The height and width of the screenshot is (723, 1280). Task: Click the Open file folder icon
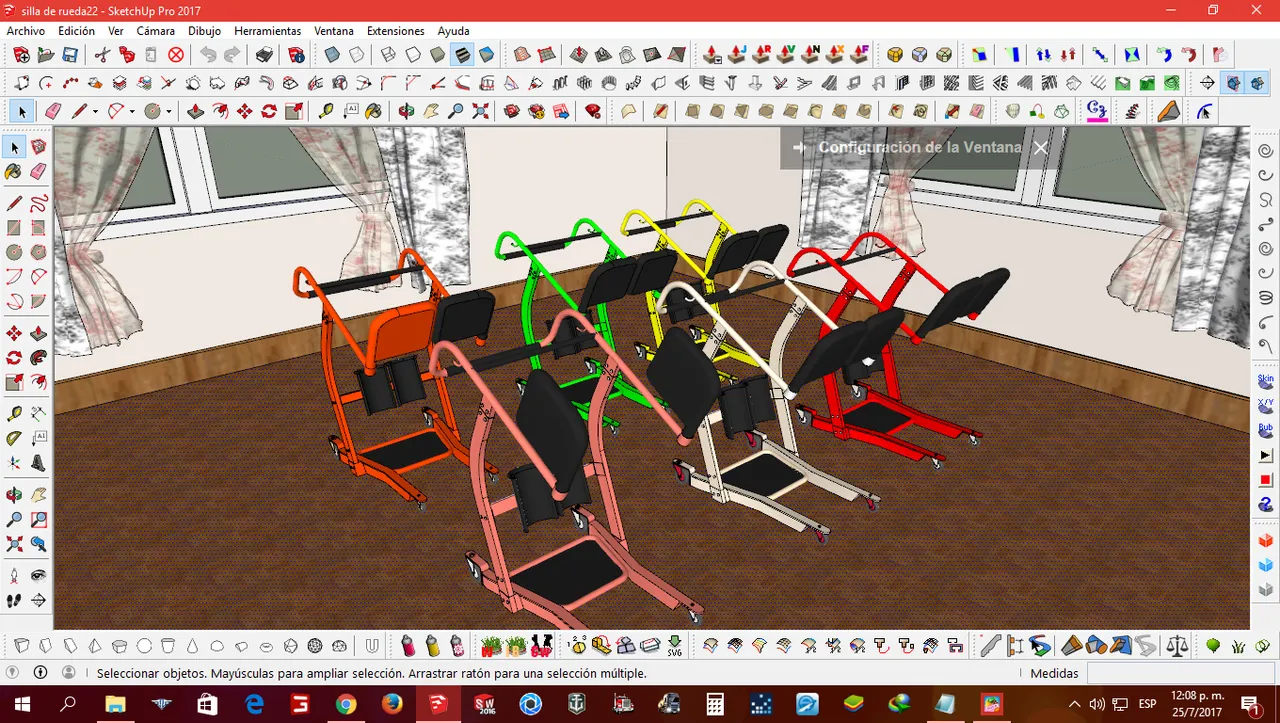pyautogui.click(x=45, y=55)
